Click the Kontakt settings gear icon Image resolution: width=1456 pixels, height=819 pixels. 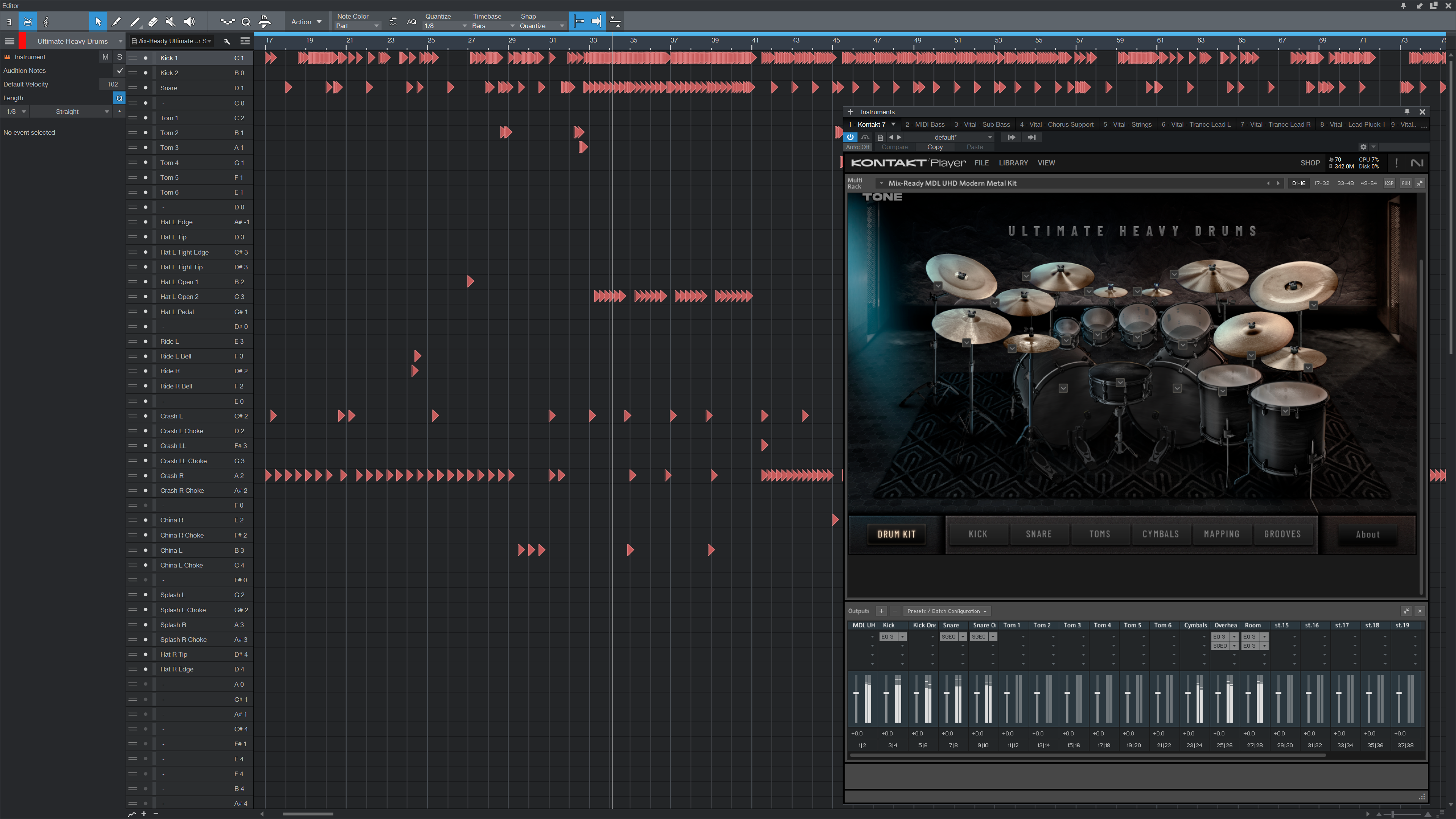pos(1363,147)
